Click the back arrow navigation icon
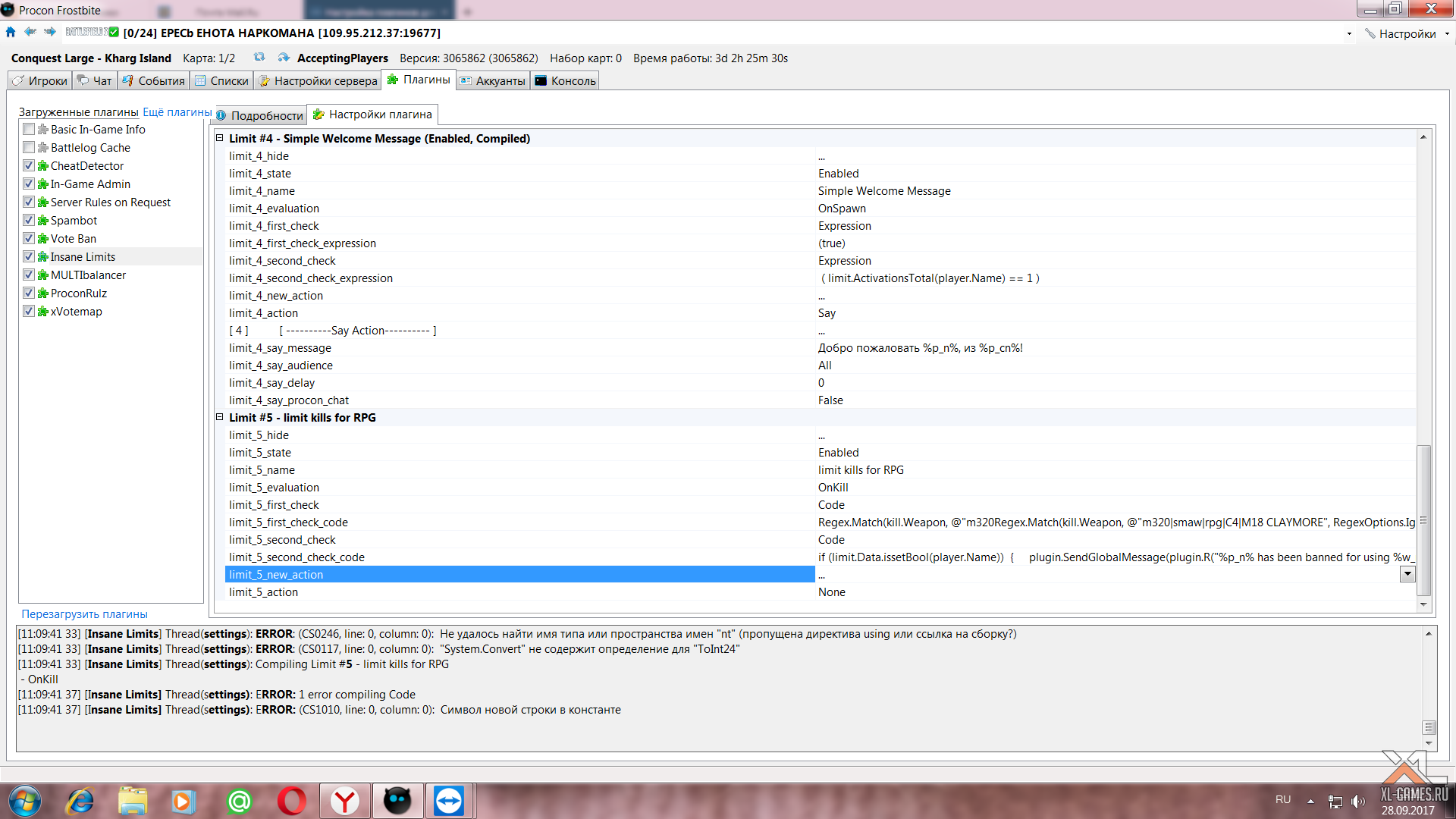 tap(30, 33)
